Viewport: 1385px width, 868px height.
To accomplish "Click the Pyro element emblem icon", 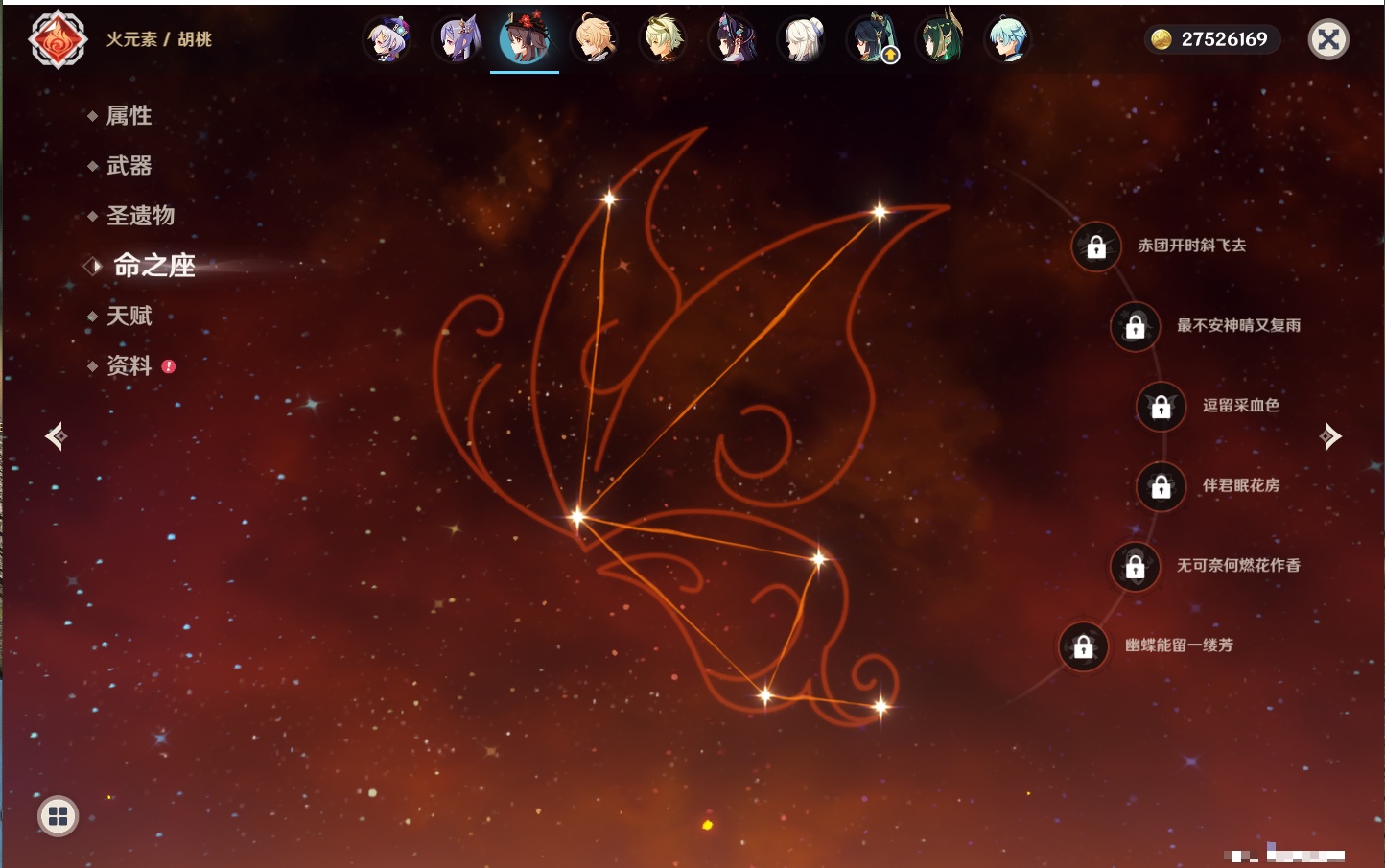I will click(x=58, y=39).
